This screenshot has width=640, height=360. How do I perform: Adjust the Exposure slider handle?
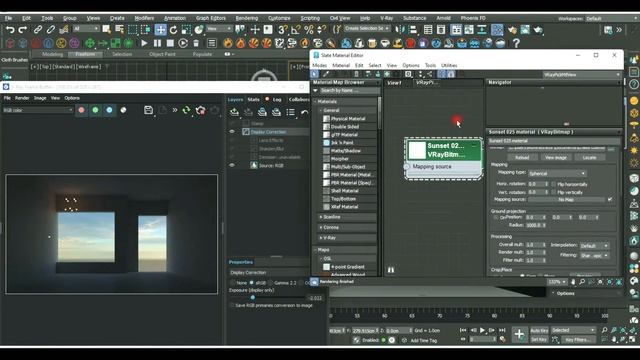253,298
